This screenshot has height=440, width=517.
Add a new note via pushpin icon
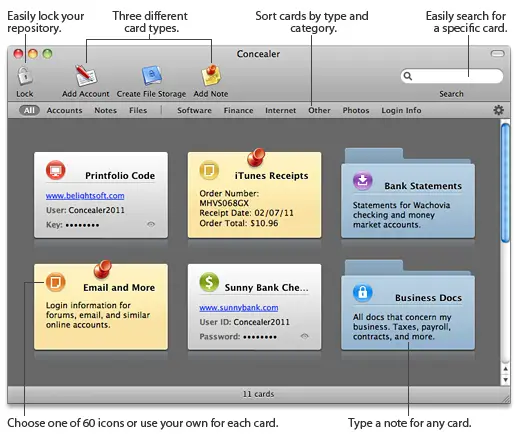(x=211, y=75)
